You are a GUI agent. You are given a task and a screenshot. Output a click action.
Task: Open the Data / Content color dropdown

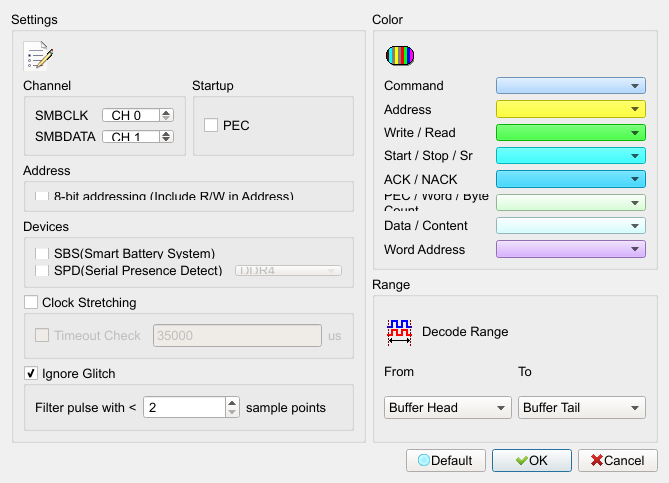point(570,226)
